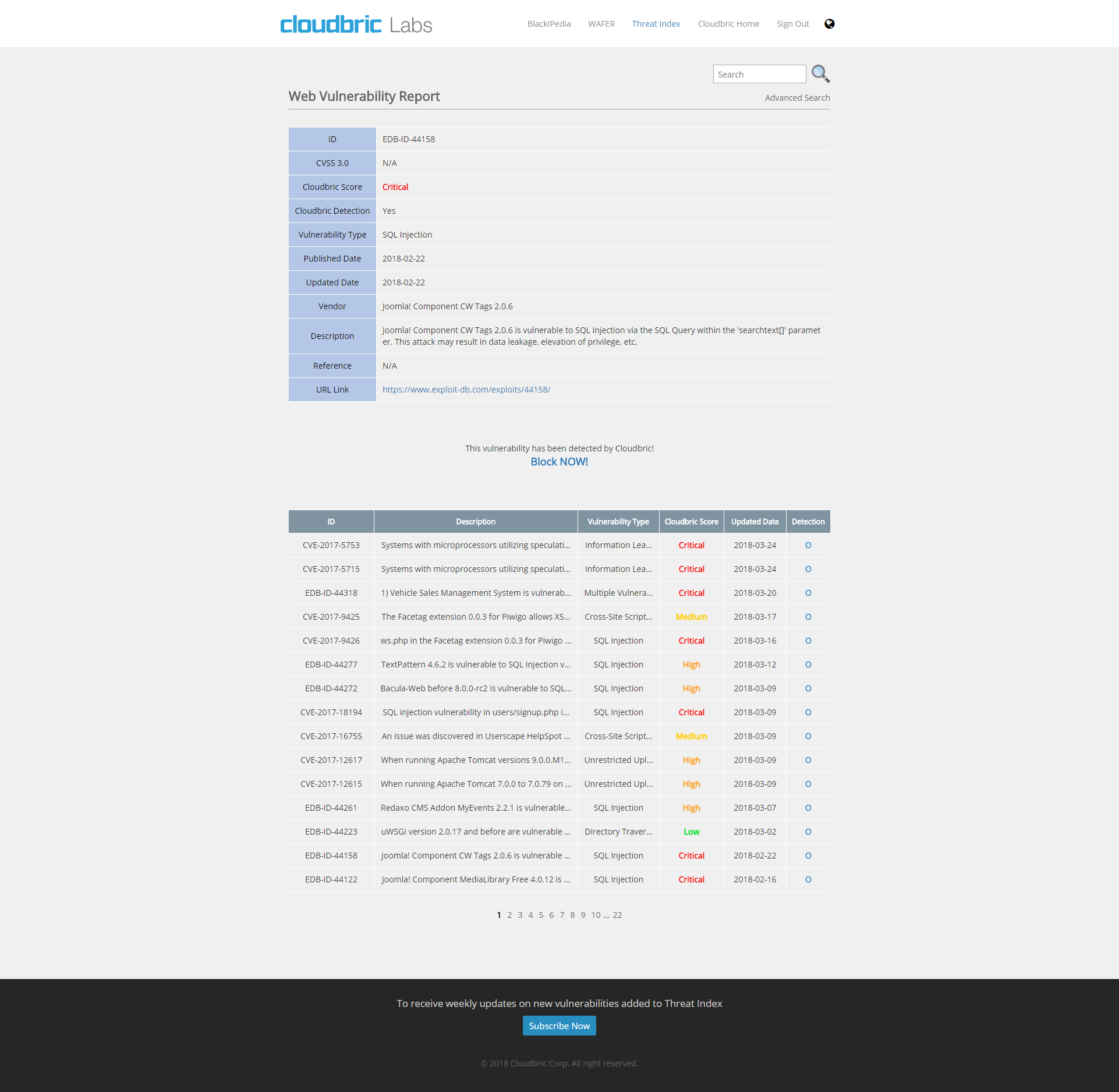Toggle Detection O for CVE-2017-5753
Screen dimensions: 1119x1092
coord(808,545)
